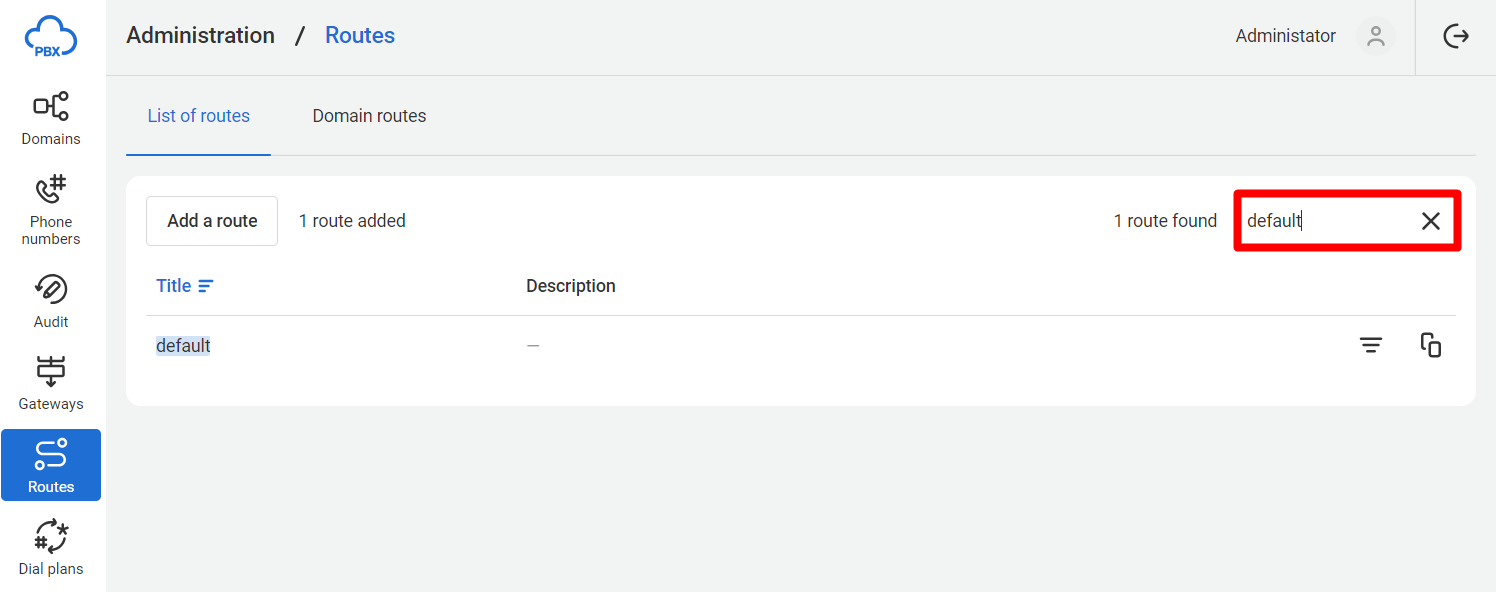Clear the search field with X
1496x592 pixels.
1431,221
